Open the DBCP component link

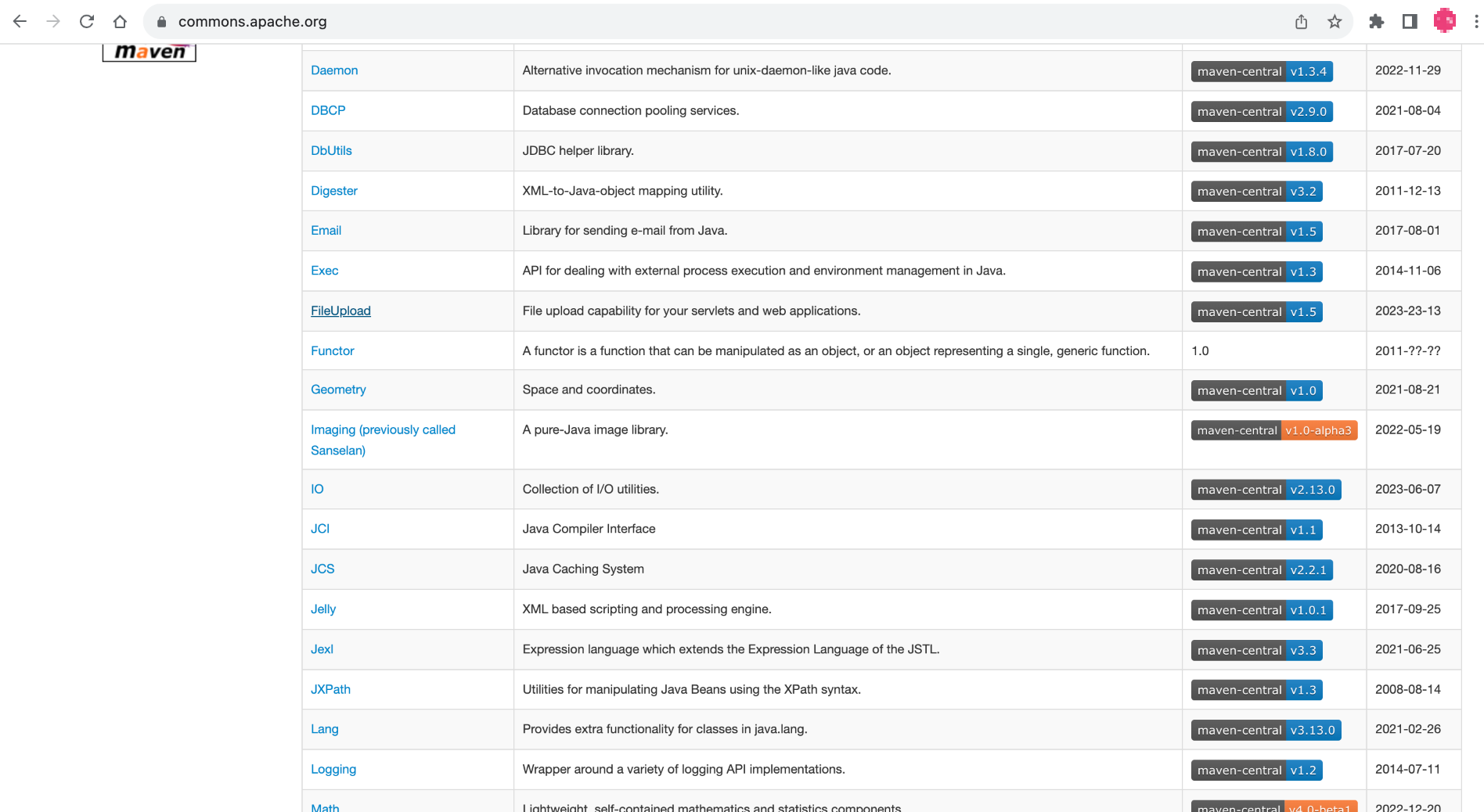(328, 110)
